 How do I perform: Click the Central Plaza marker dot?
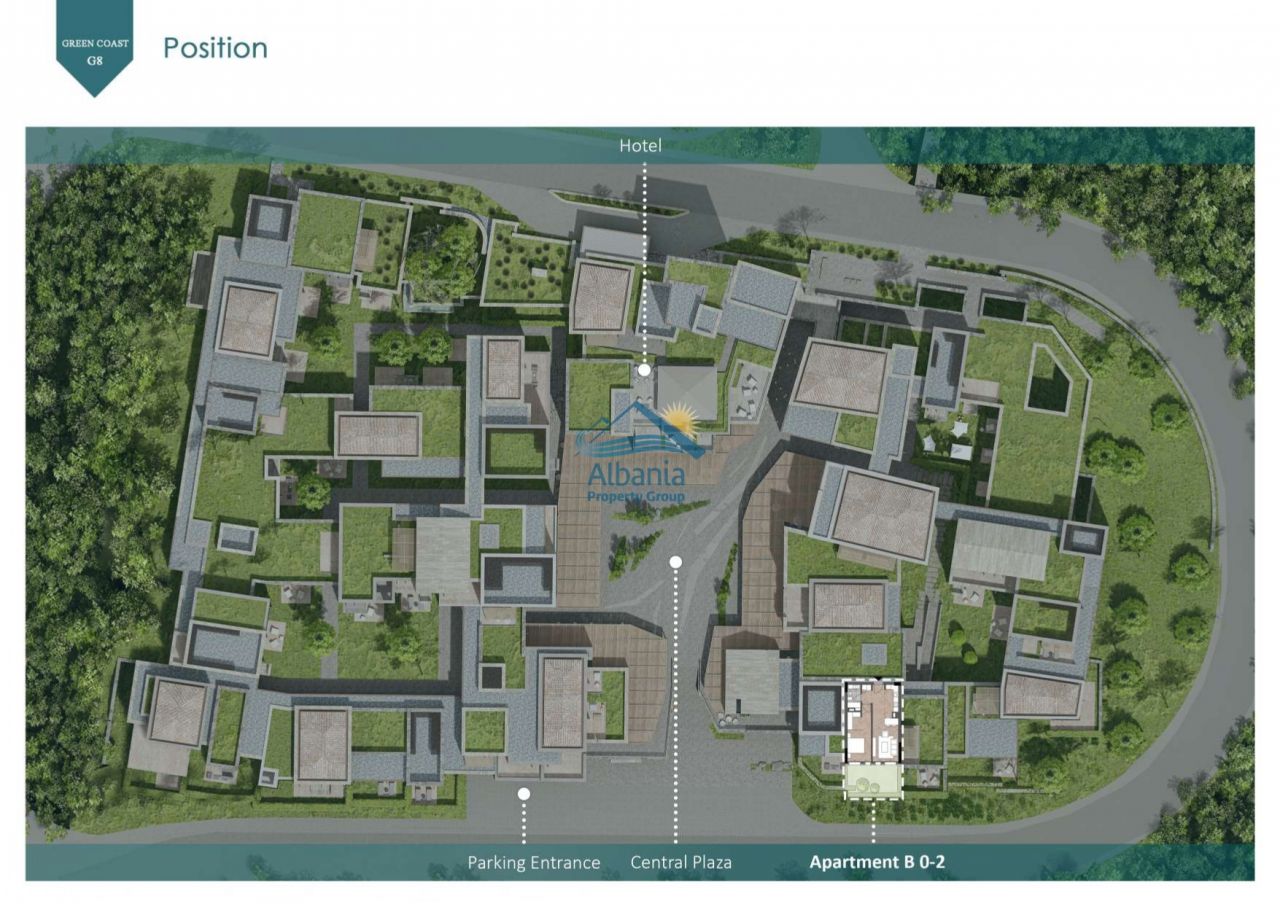pyautogui.click(x=676, y=562)
